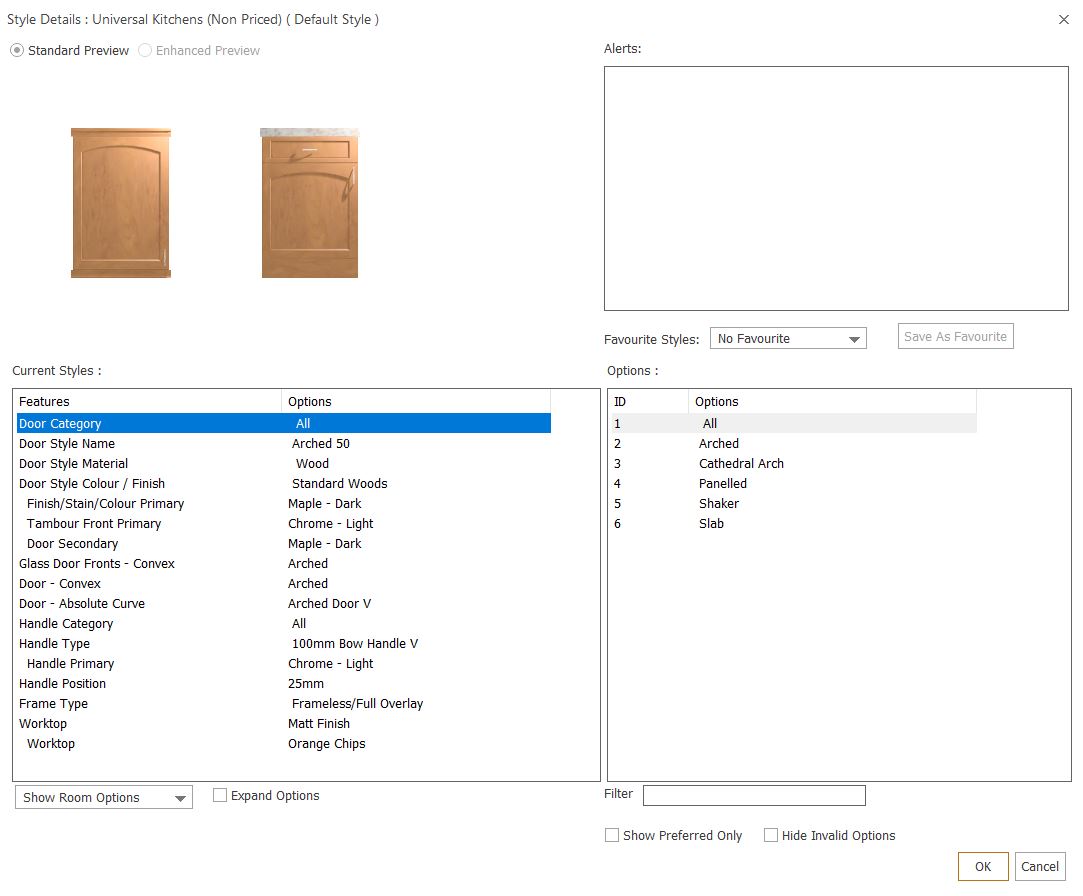Select the Standard Preview radio button
The height and width of the screenshot is (896, 1083).
(x=17, y=50)
